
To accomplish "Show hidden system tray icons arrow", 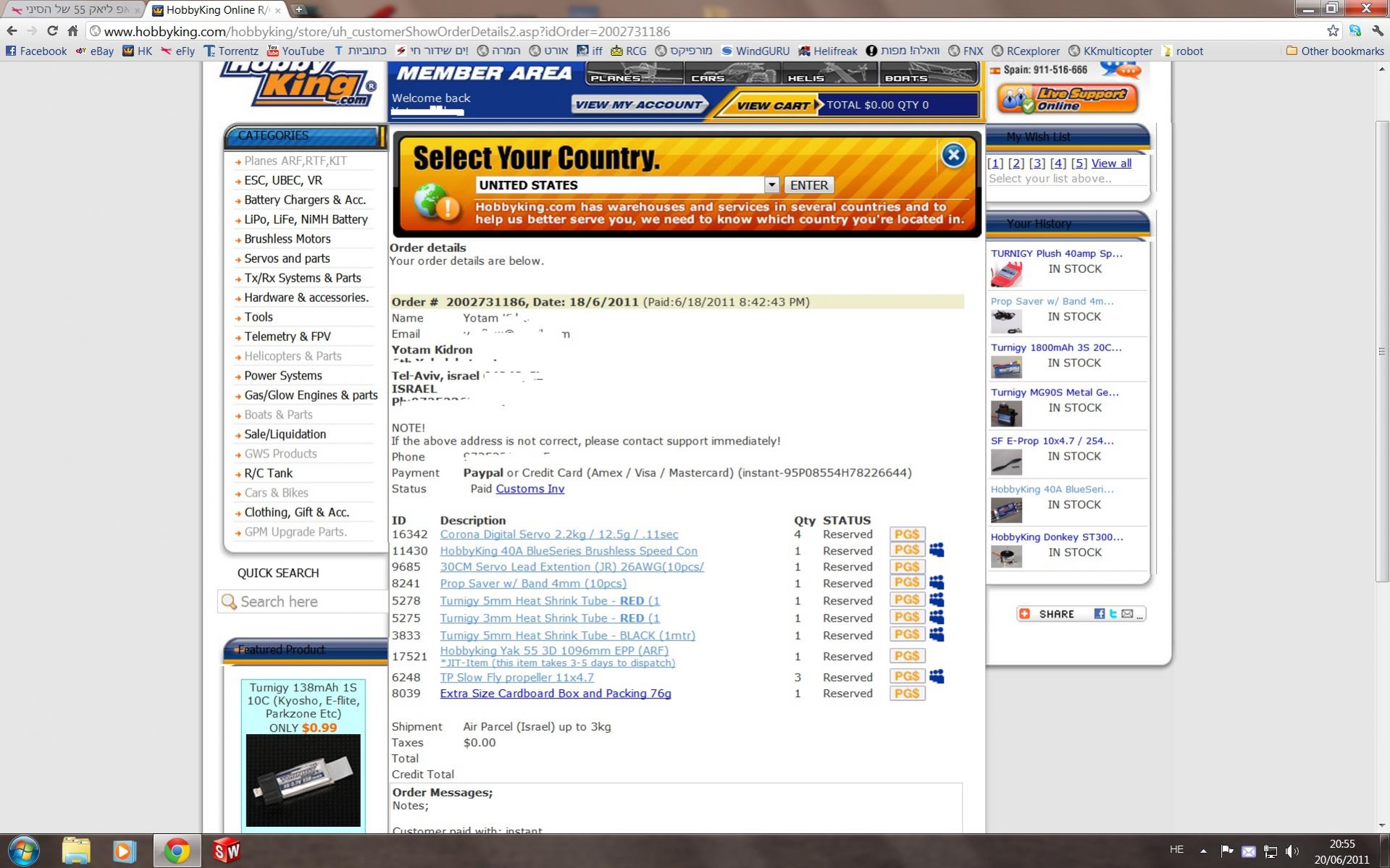I will tap(1203, 851).
